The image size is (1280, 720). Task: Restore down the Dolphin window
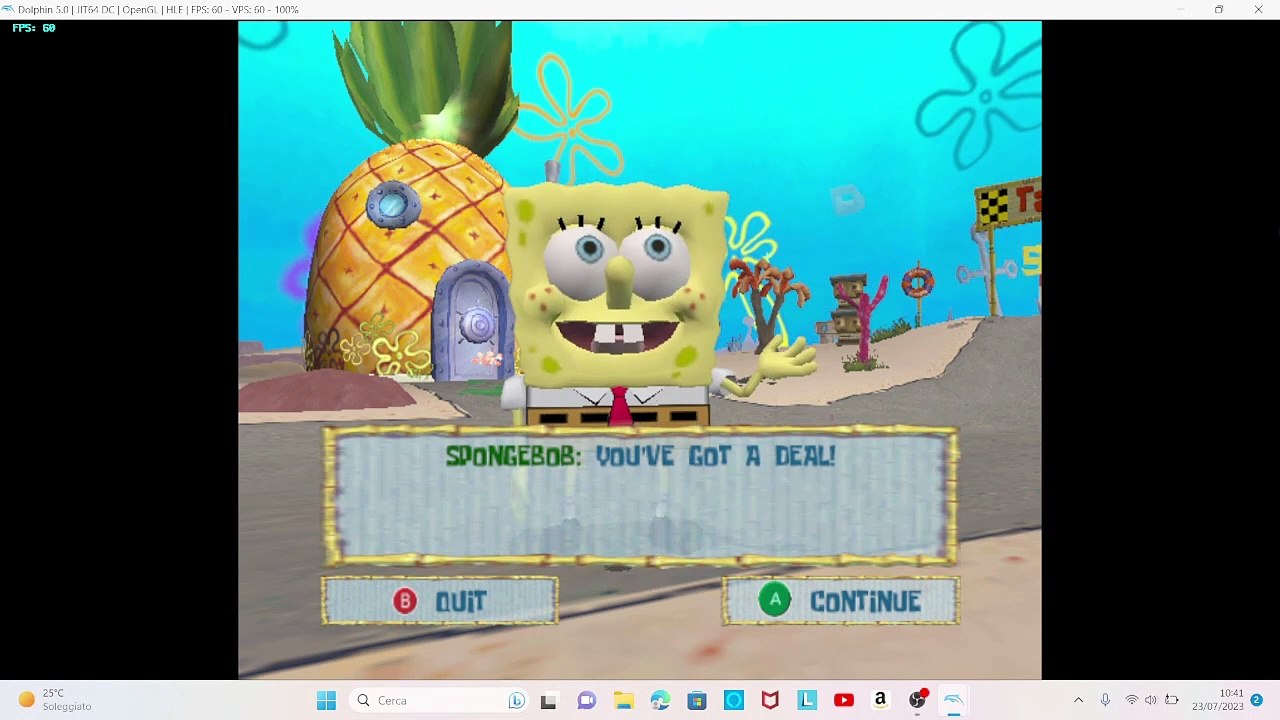coord(1219,9)
